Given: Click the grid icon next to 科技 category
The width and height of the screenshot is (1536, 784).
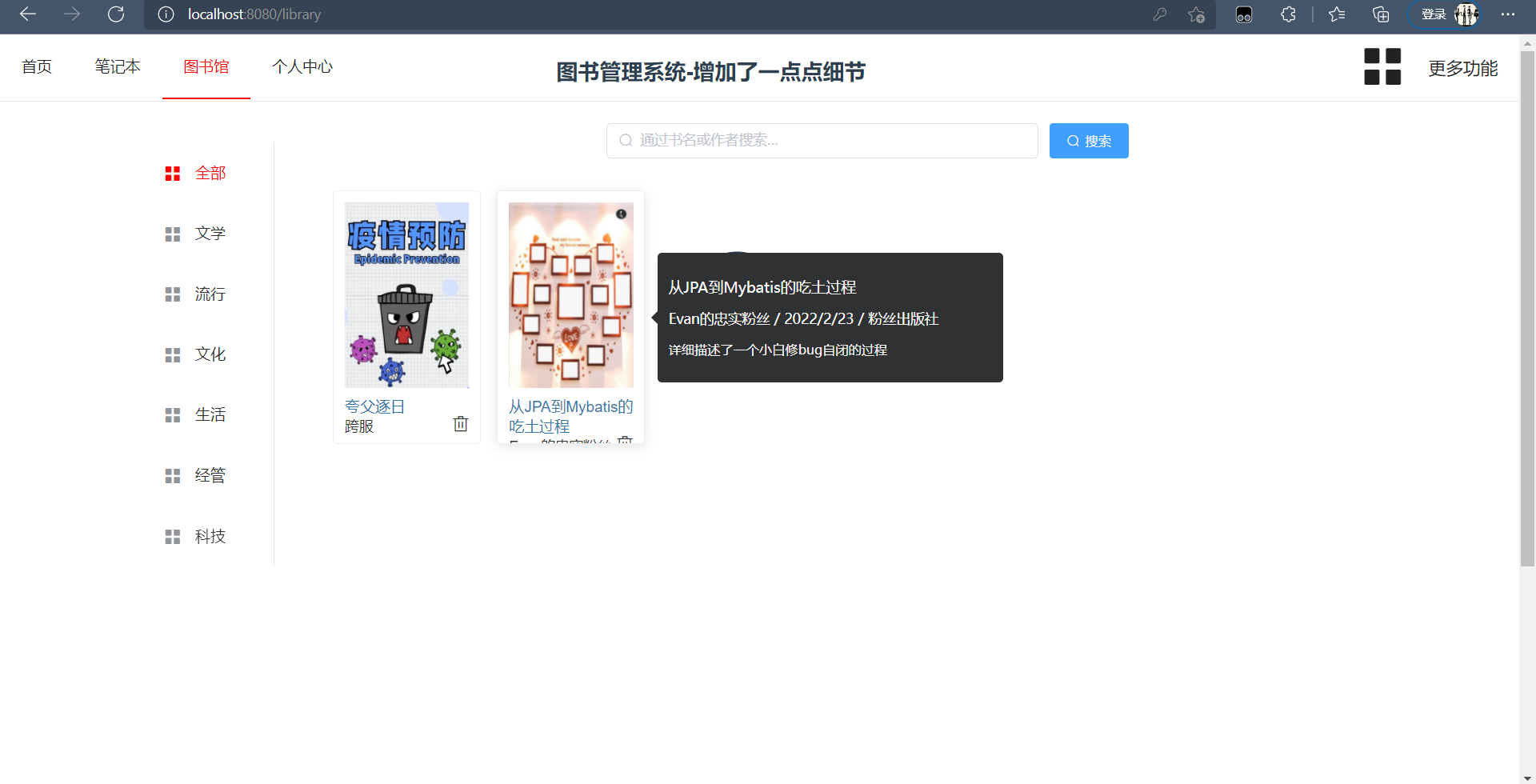Looking at the screenshot, I should (172, 537).
